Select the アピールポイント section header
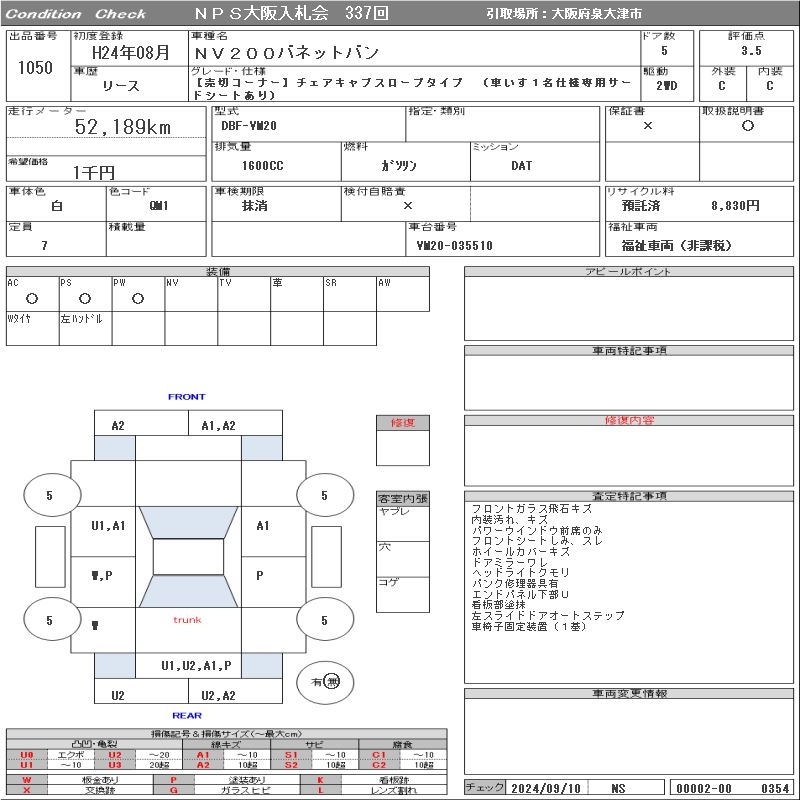800x800 pixels. [x=631, y=272]
